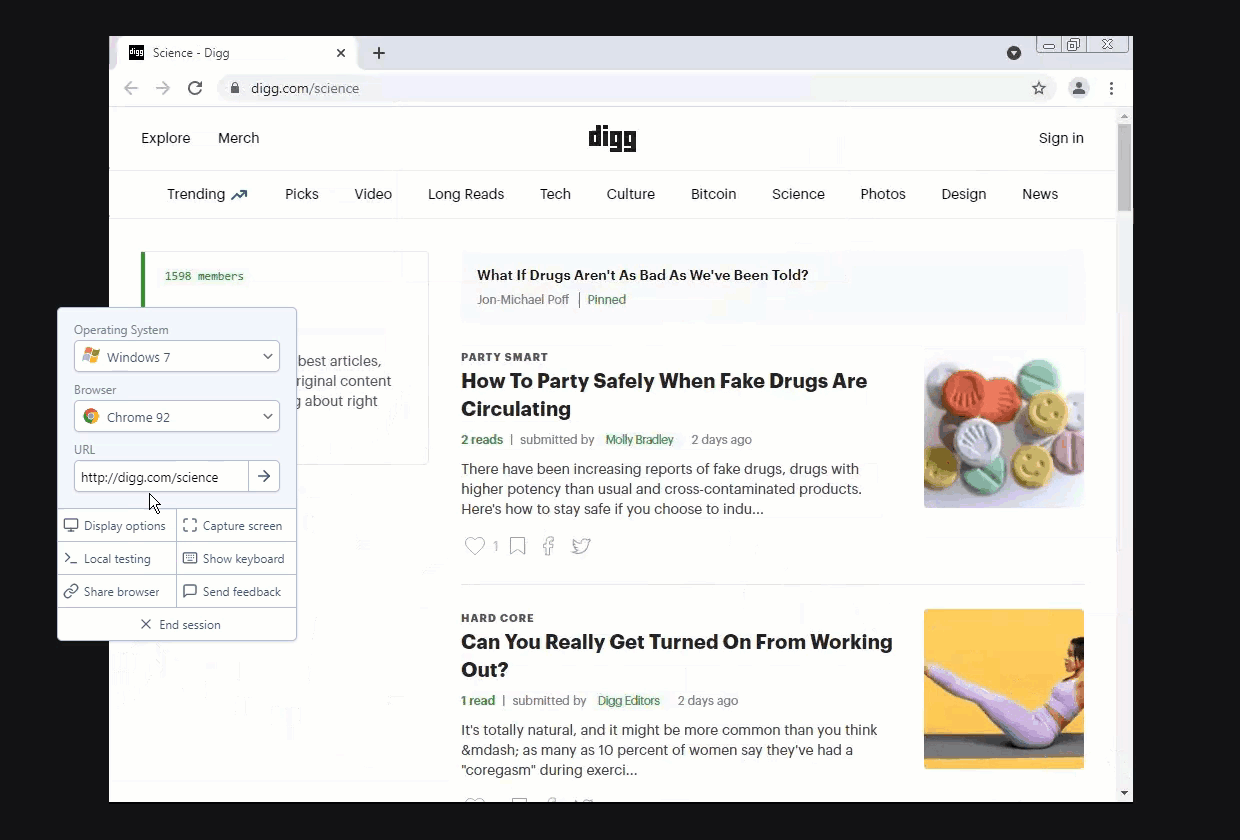This screenshot has height=840, width=1240.
Task: Open How To Party Safely headline
Action: (x=664, y=395)
